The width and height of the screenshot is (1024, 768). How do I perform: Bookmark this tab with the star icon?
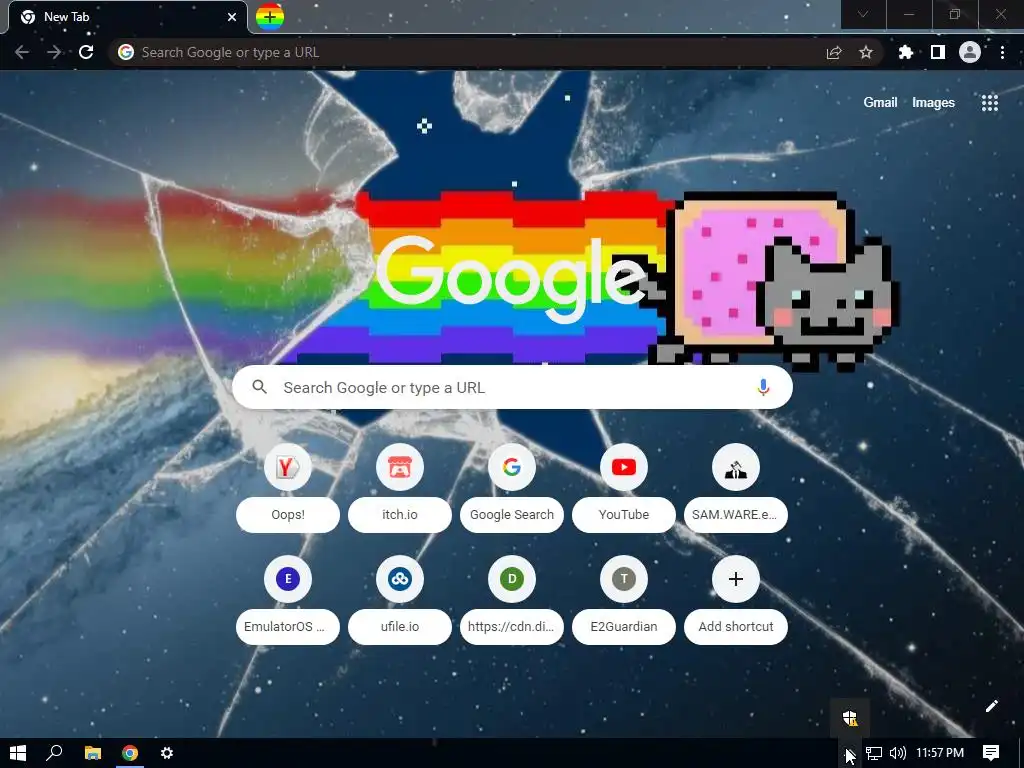[x=866, y=52]
